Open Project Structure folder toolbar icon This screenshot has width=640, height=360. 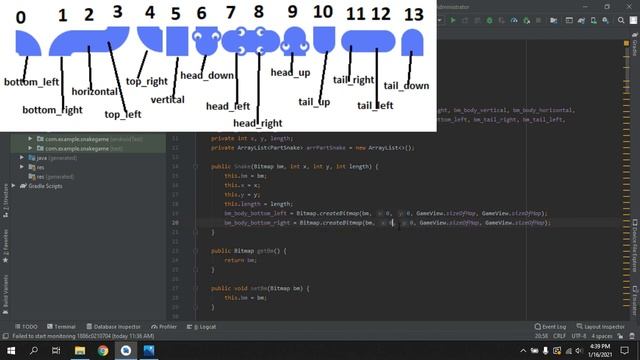pyautogui.click(x=553, y=20)
